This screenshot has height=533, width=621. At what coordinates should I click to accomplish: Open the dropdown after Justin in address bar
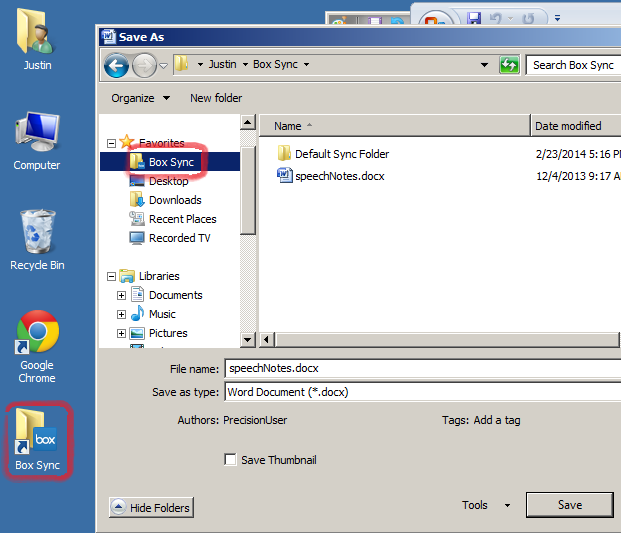click(x=245, y=64)
